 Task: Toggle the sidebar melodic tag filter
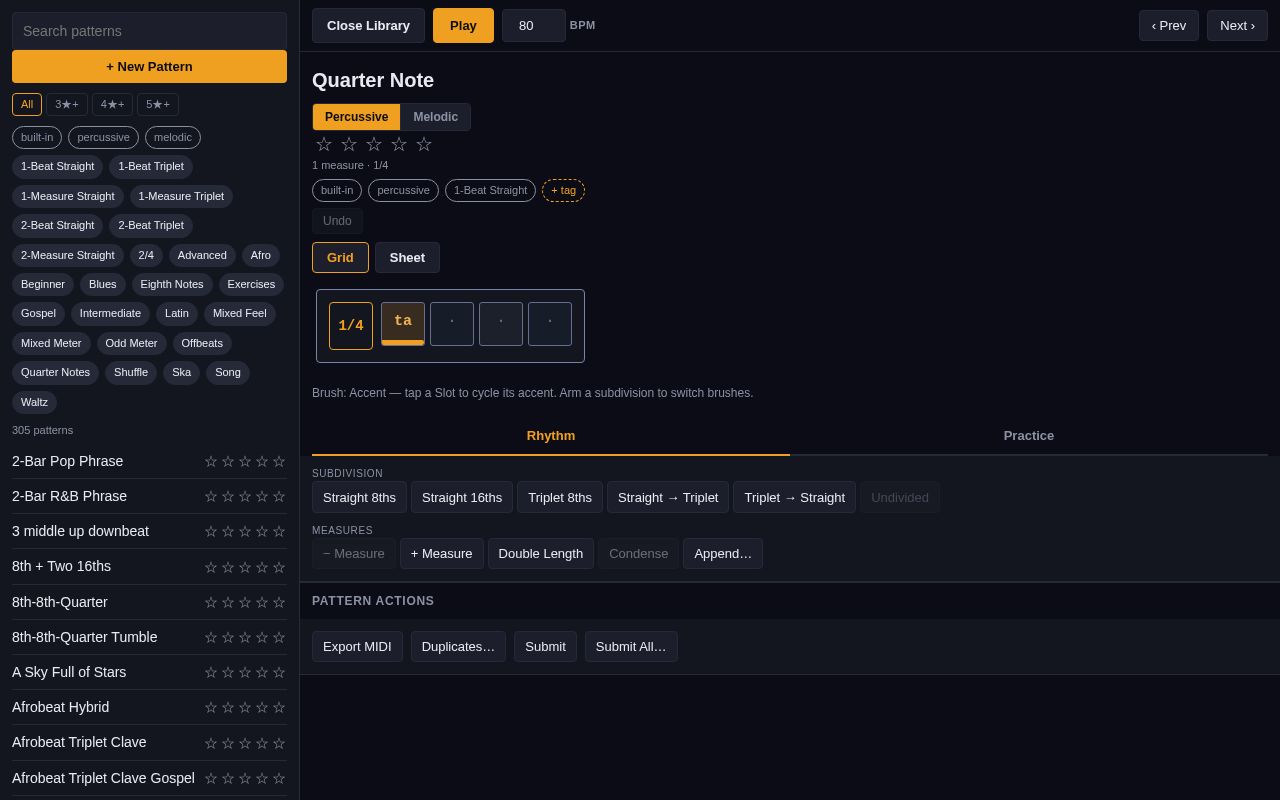tap(173, 137)
